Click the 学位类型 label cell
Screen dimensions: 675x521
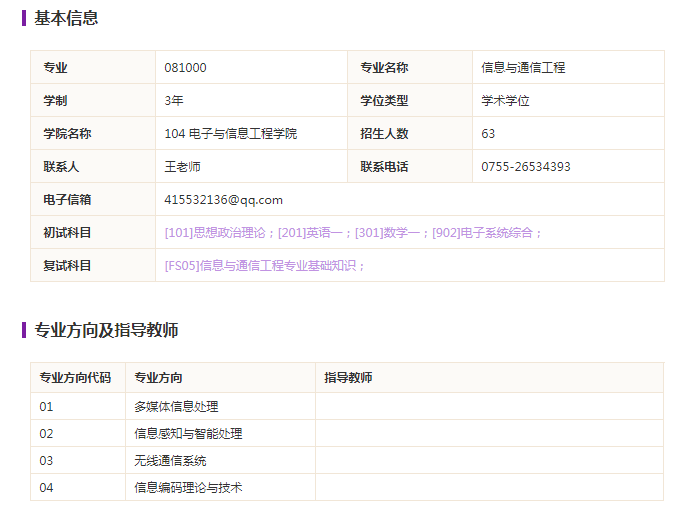coord(410,100)
